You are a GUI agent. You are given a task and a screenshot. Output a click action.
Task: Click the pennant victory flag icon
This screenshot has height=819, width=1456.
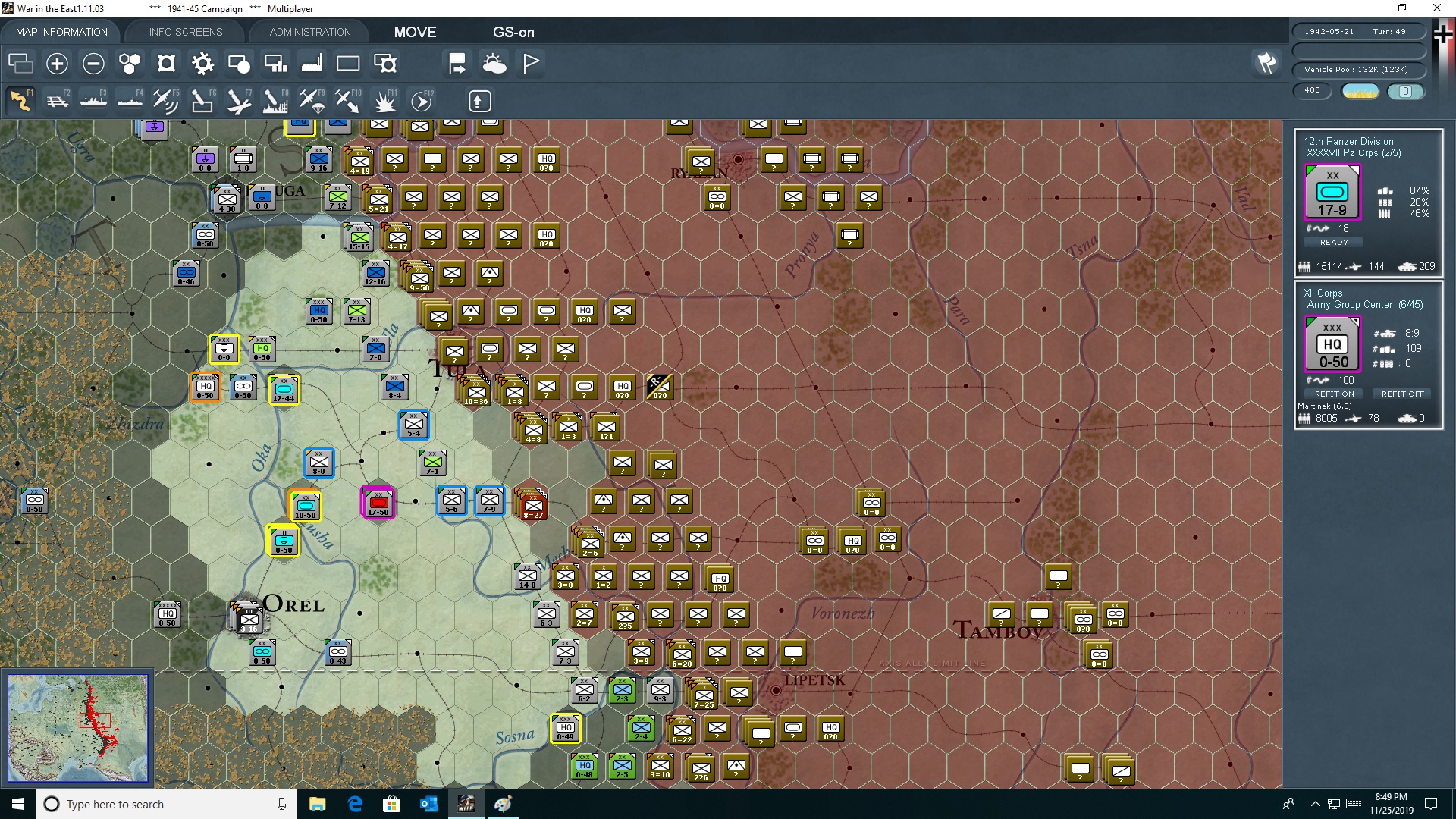(x=531, y=64)
